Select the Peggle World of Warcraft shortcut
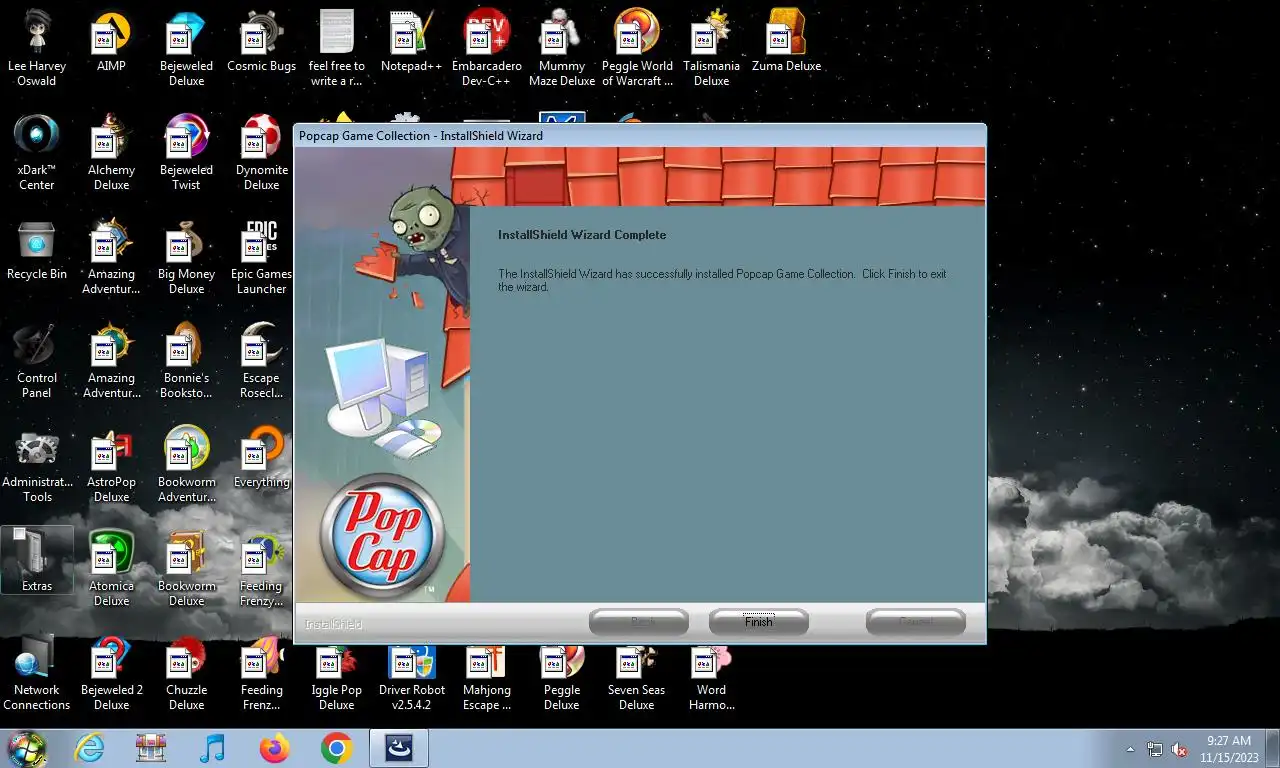The width and height of the screenshot is (1280, 768). [x=637, y=48]
